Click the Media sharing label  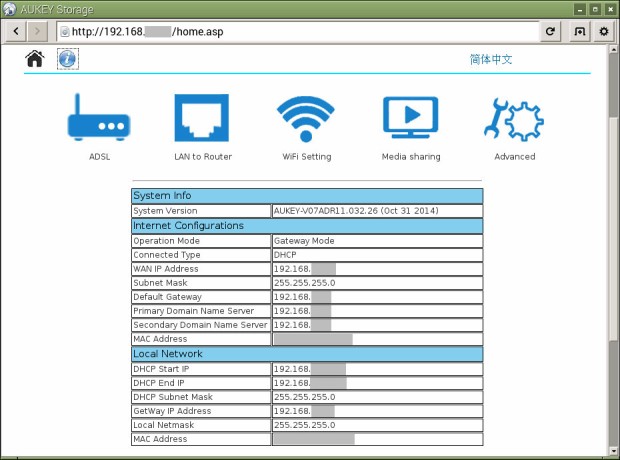point(411,157)
